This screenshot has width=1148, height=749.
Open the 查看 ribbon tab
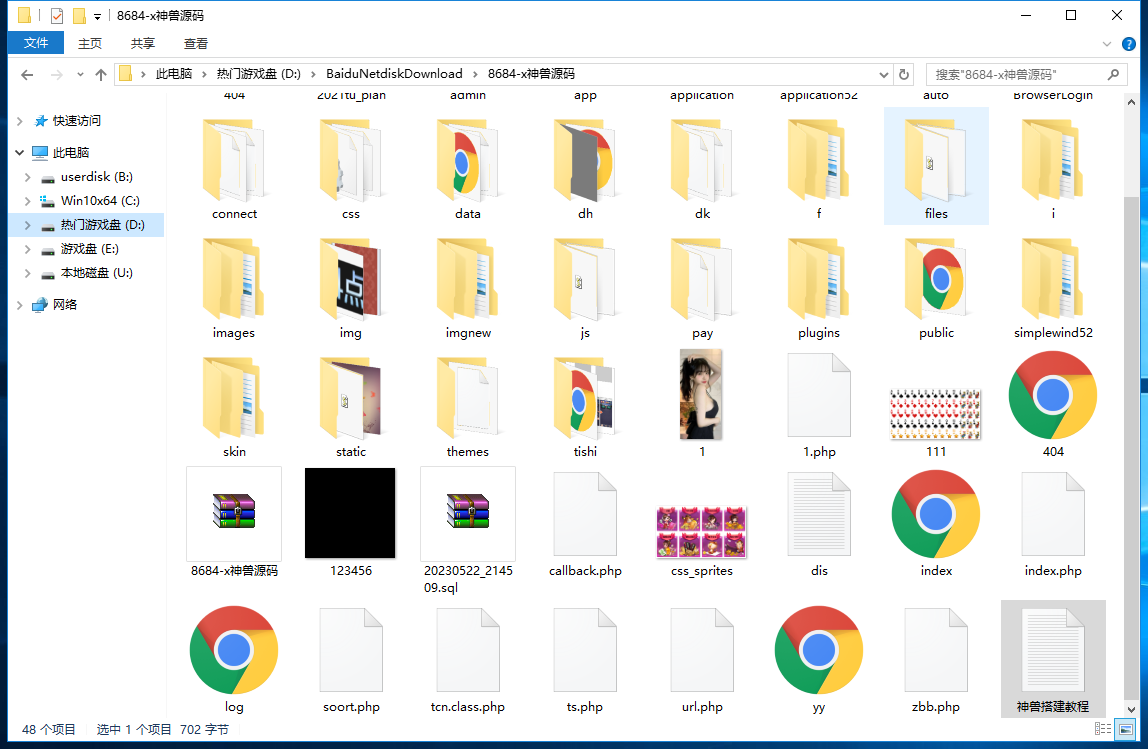pos(196,43)
